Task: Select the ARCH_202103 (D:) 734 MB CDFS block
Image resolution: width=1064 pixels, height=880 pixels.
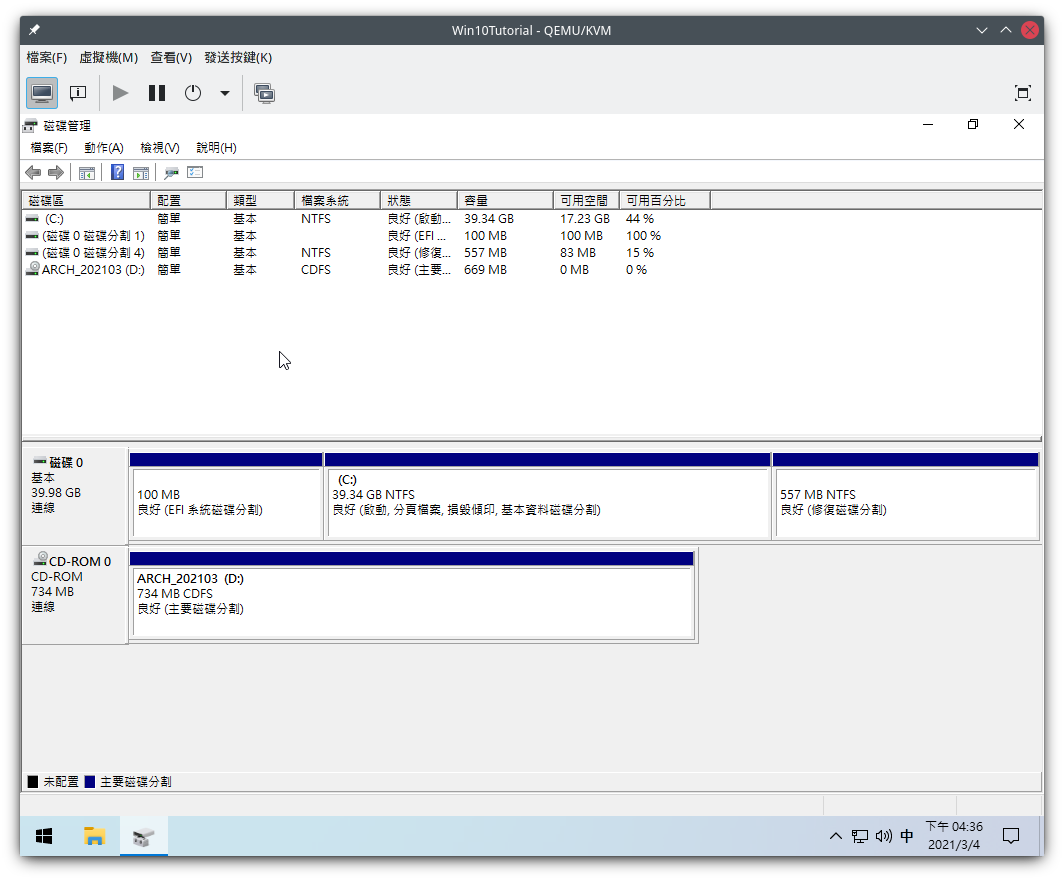Action: (x=412, y=595)
